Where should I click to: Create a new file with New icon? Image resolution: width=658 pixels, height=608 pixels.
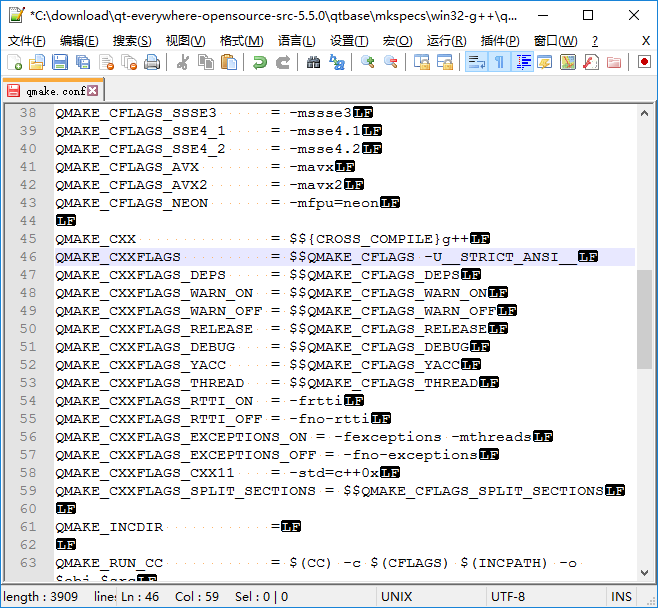tap(15, 63)
